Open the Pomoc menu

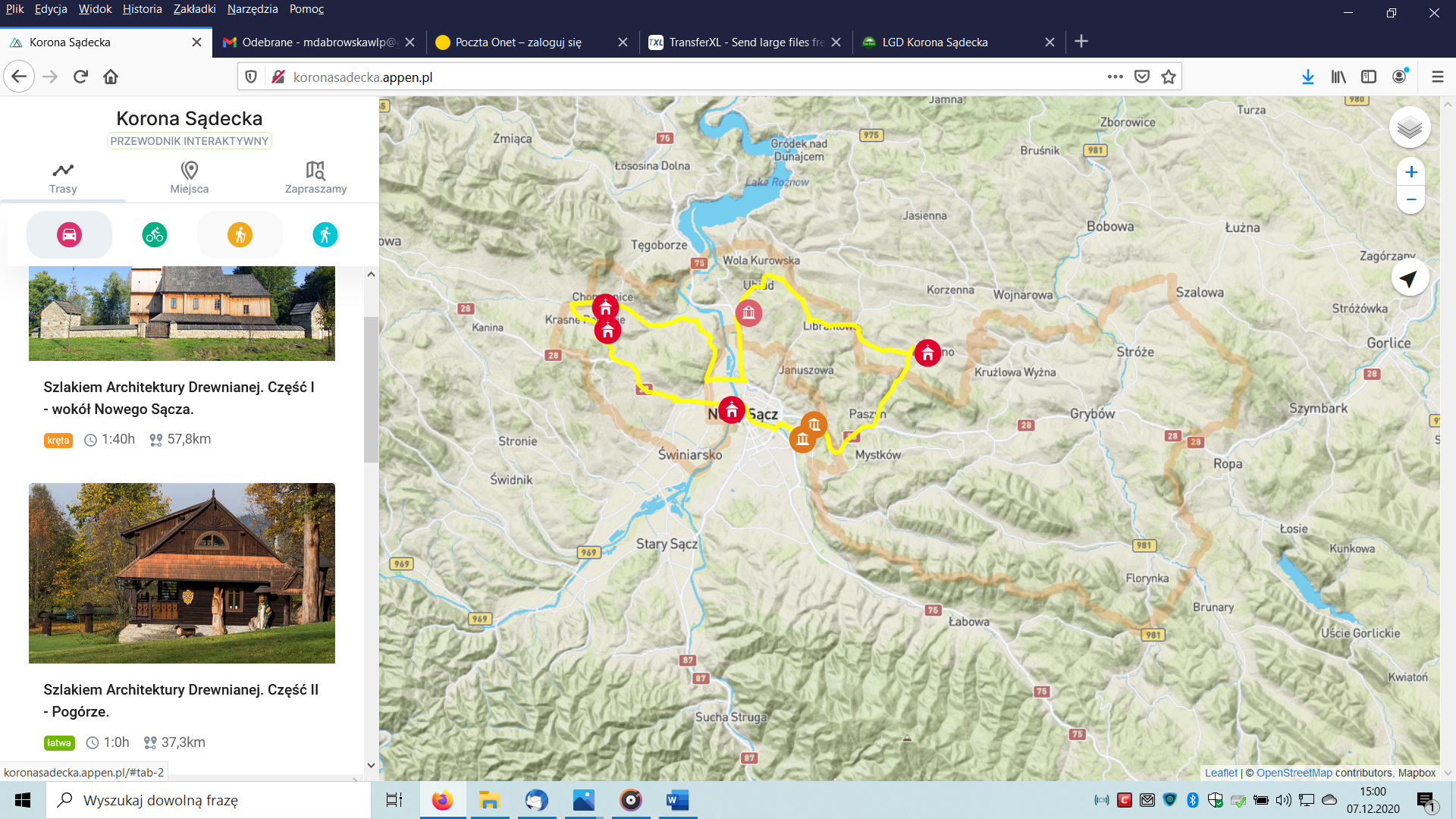(306, 9)
